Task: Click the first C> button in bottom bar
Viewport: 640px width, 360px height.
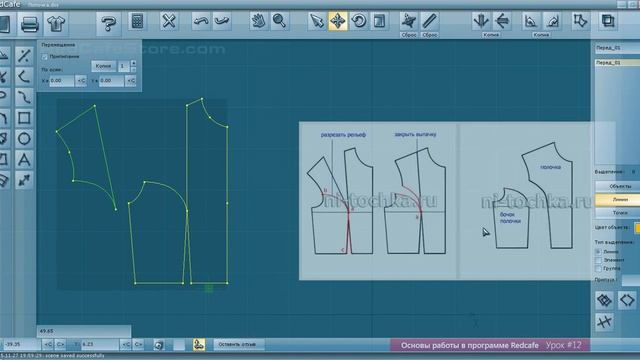Action: pyautogui.click(x=60, y=344)
